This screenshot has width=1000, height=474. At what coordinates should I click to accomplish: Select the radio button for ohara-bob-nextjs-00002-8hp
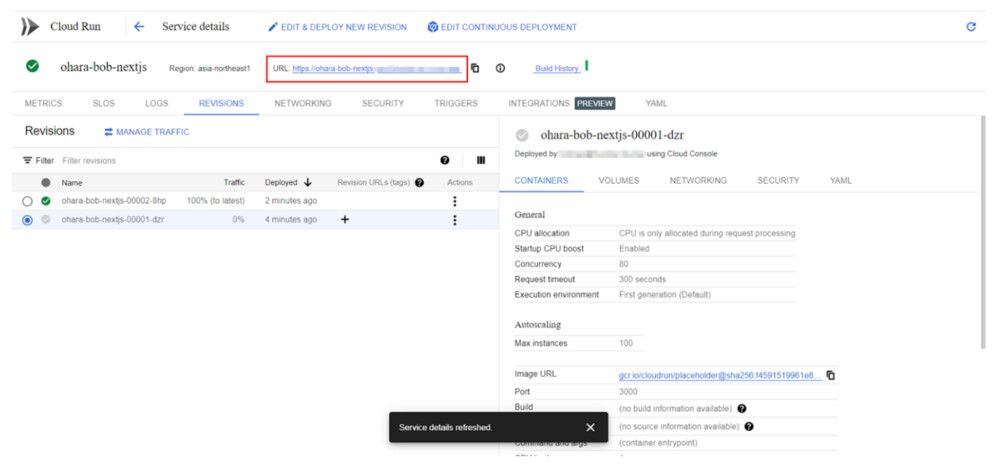[27, 201]
